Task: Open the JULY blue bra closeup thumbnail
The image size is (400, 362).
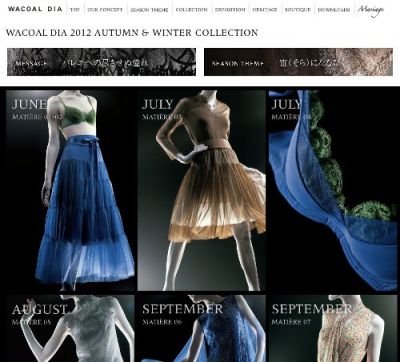Action: click(333, 190)
